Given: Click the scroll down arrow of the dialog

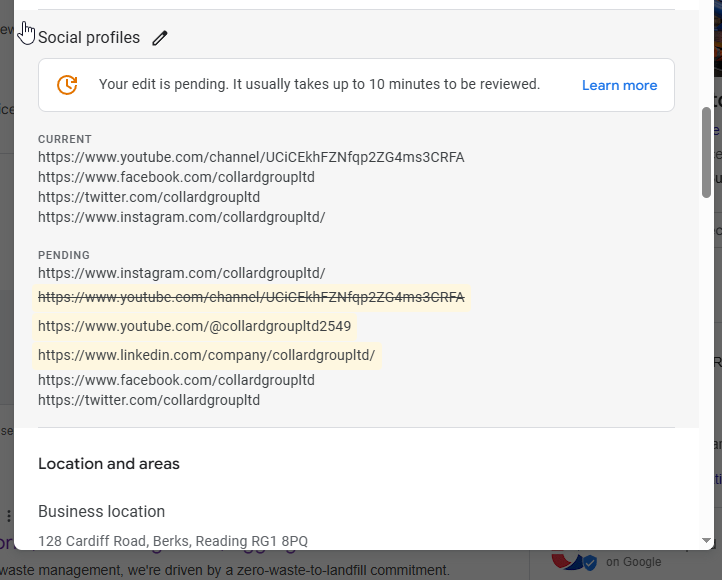Looking at the screenshot, I should point(707,540).
